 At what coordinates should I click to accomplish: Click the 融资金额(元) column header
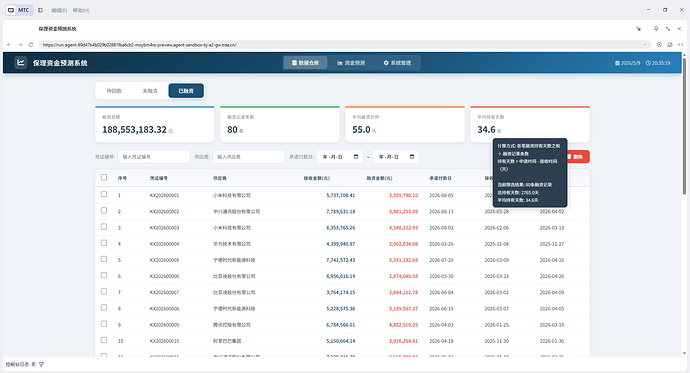[x=379, y=178]
